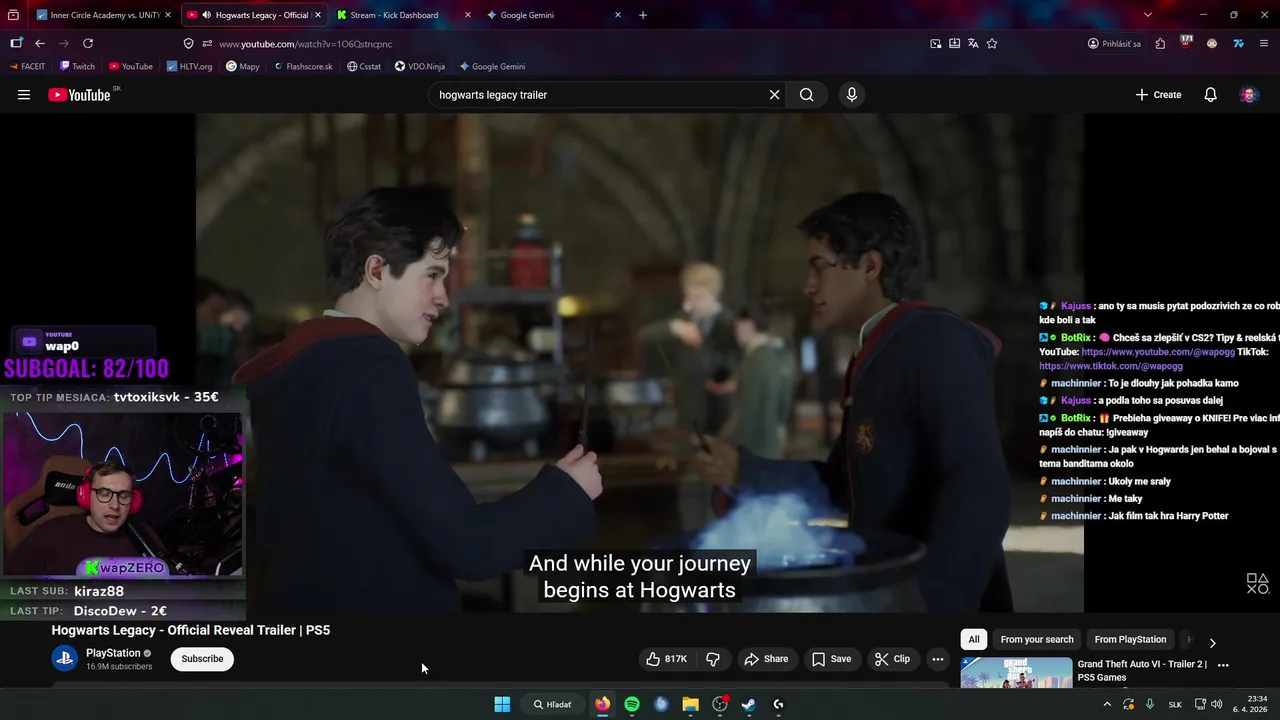Viewport: 1280px width, 720px height.
Task: Select the From PlayStation chip
Action: [1130, 639]
